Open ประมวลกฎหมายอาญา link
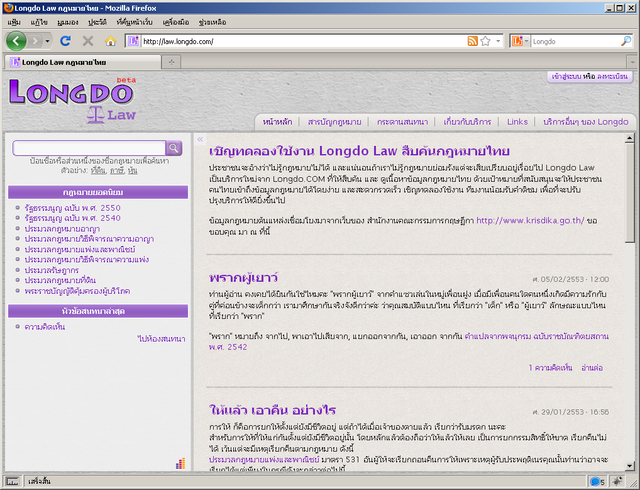This screenshot has height=490, width=640. (x=62, y=229)
